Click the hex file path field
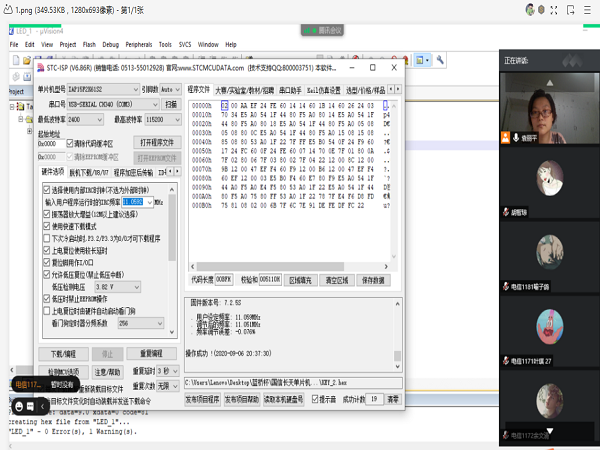Viewport: 600px width, 450px height. [293, 382]
